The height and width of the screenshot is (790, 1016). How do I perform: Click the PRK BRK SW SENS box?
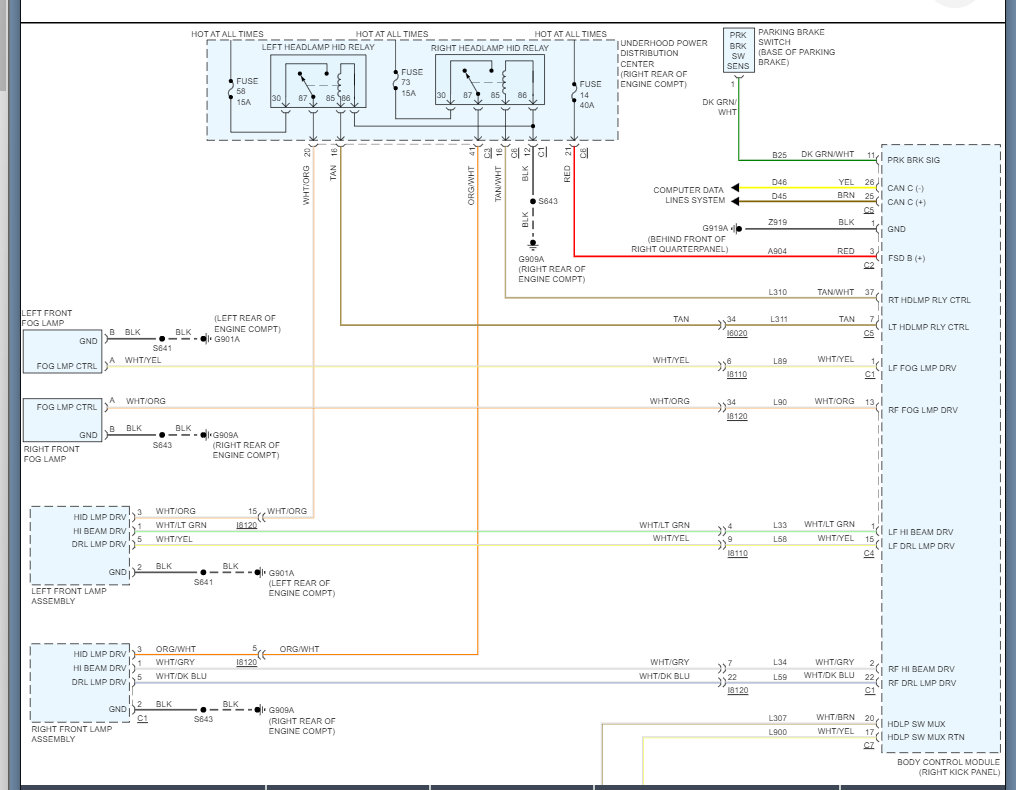738,50
